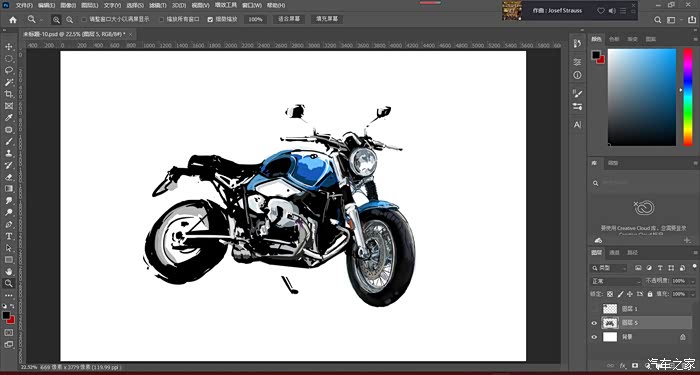
Task: Open the layer filter type dropdown
Action: click(609, 268)
